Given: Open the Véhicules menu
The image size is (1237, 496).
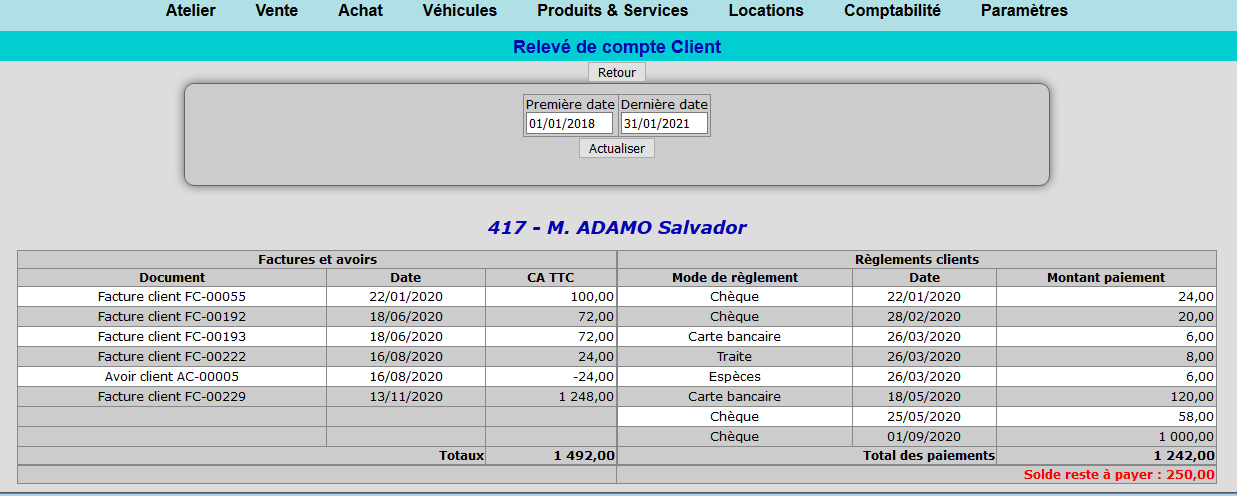Looking at the screenshot, I should [x=459, y=11].
